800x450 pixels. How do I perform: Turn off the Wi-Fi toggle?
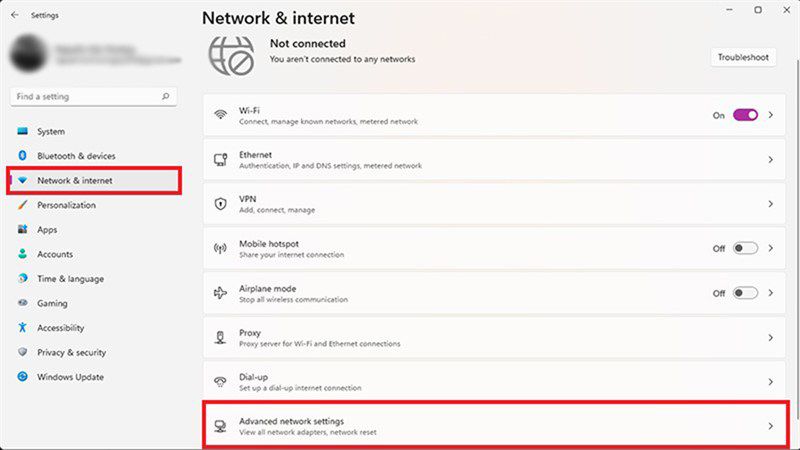745,115
